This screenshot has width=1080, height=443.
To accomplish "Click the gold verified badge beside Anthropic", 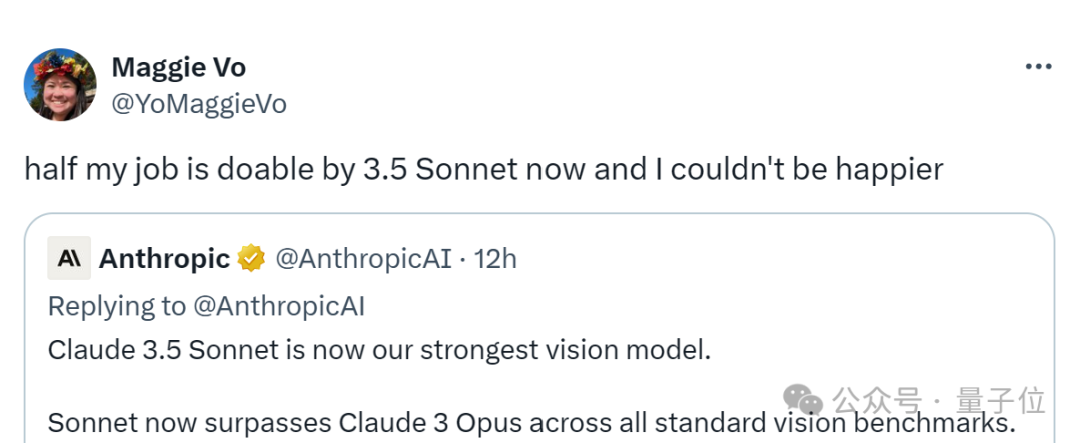I will 251,259.
